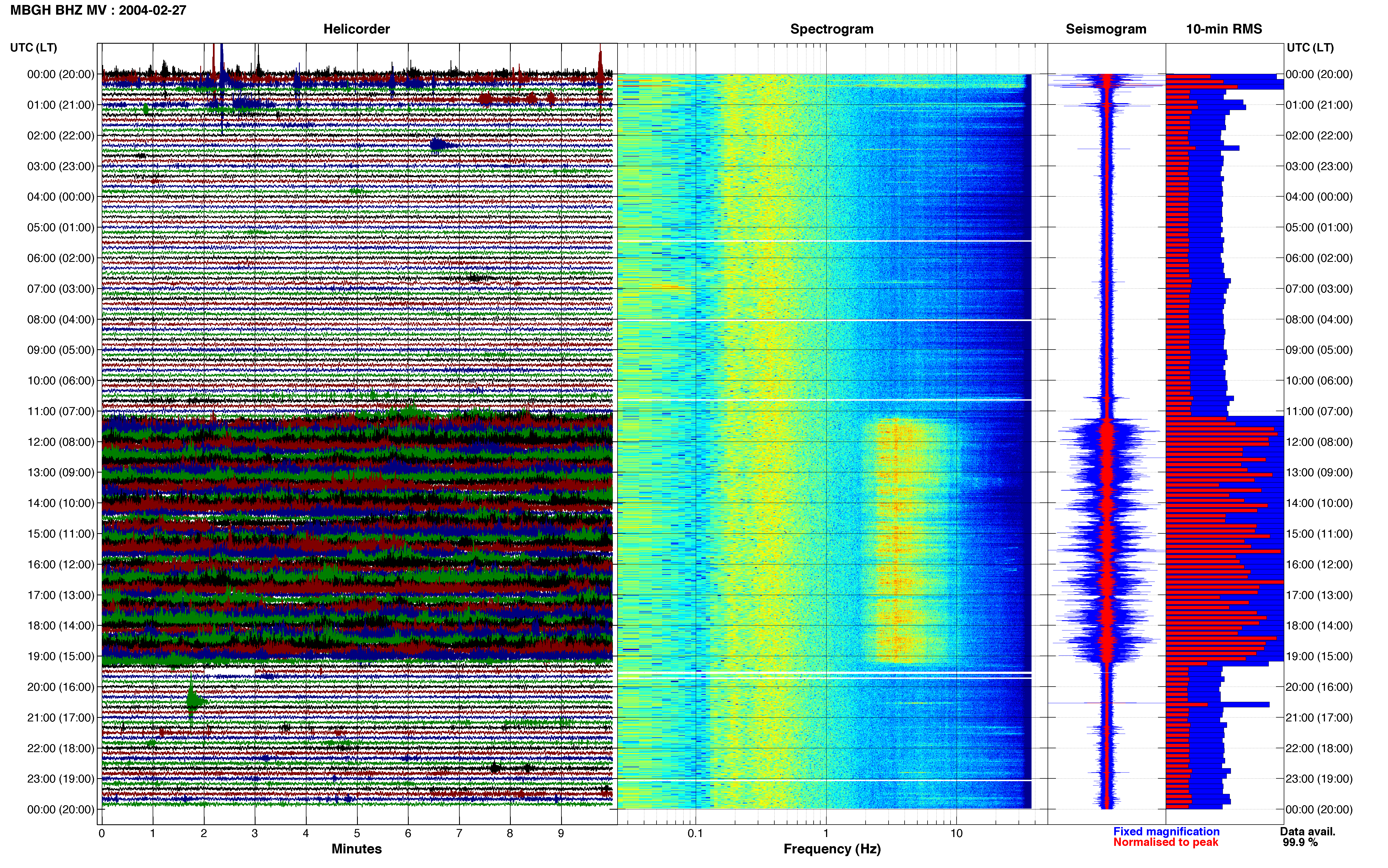Image resolution: width=1388 pixels, height=868 pixels.
Task: Click the left '23:00 (19:00)' time label
Action: (x=61, y=778)
